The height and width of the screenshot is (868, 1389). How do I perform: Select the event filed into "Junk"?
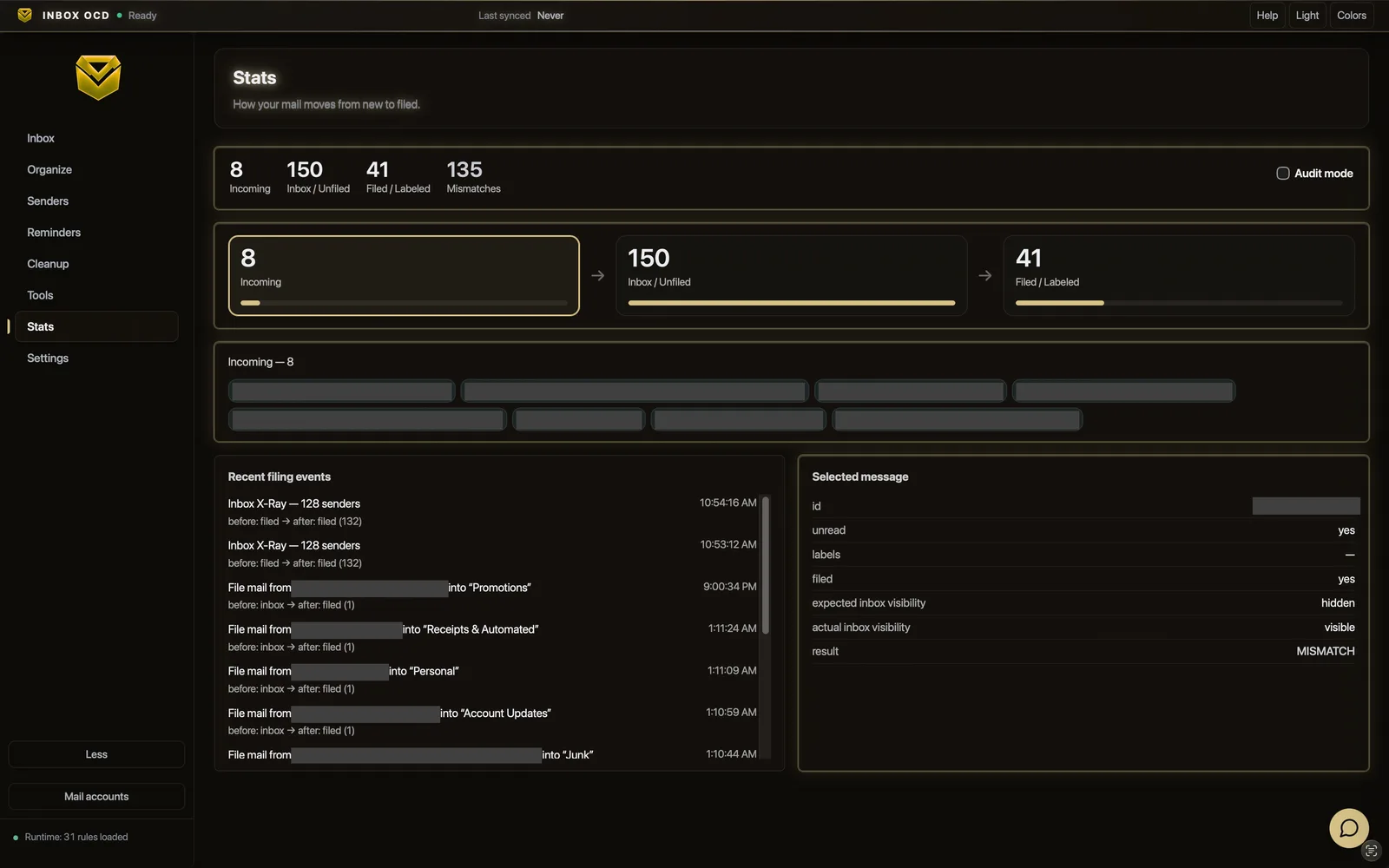click(492, 755)
